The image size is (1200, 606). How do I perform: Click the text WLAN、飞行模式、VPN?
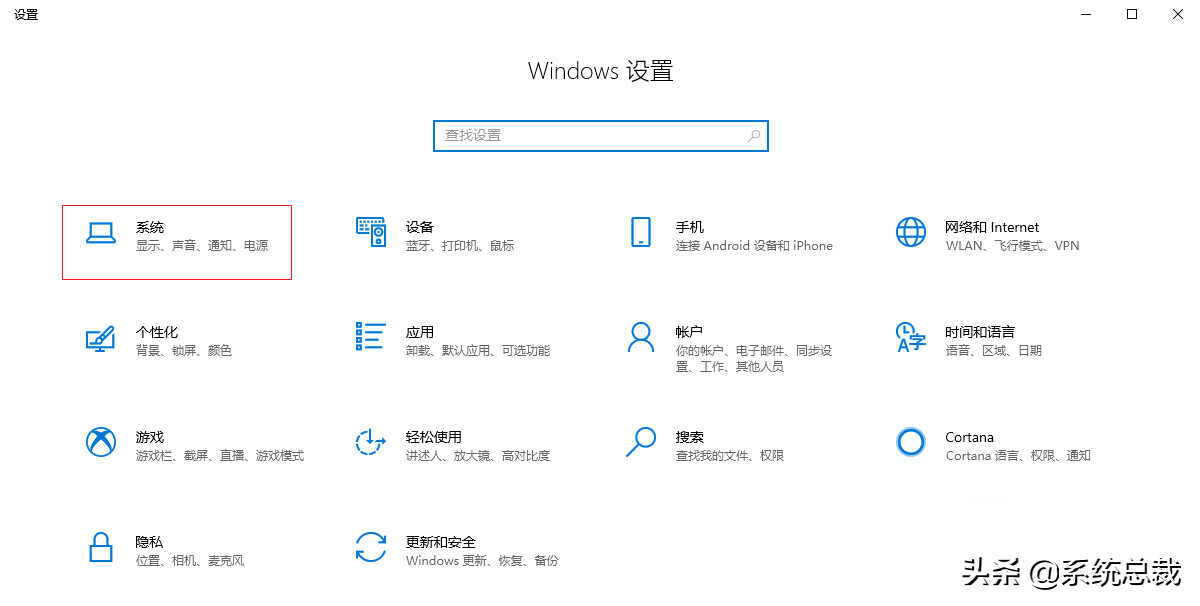(x=1012, y=246)
